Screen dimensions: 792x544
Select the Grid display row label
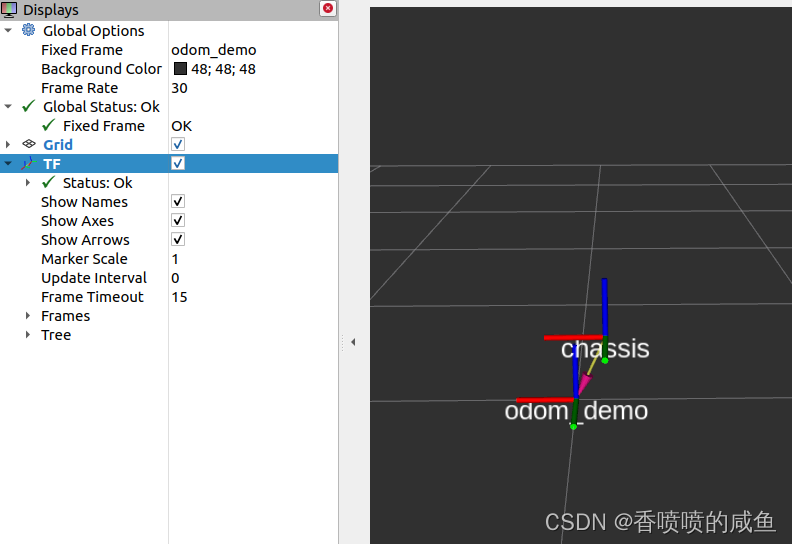pyautogui.click(x=58, y=144)
